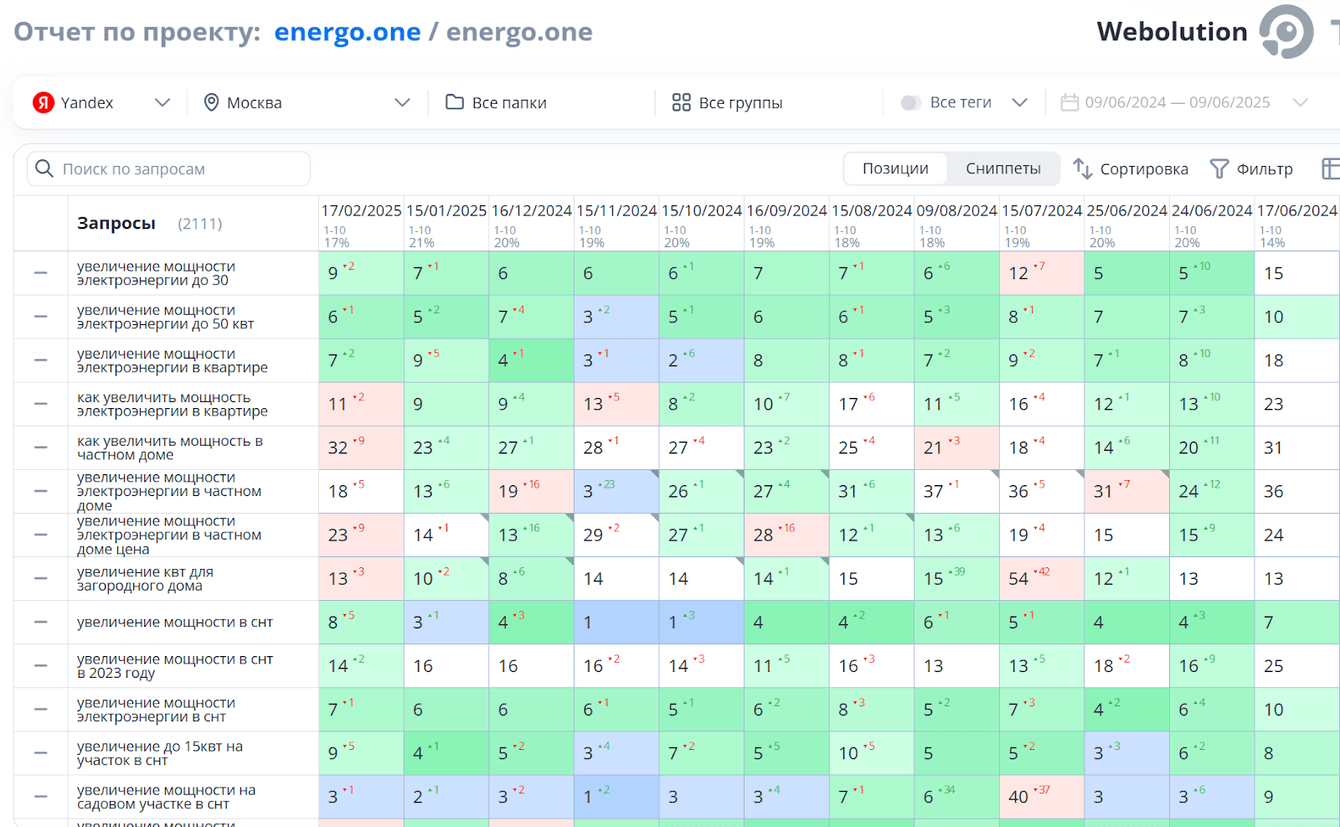Switch to the Позиции tab
The image size is (1340, 827).
point(895,169)
